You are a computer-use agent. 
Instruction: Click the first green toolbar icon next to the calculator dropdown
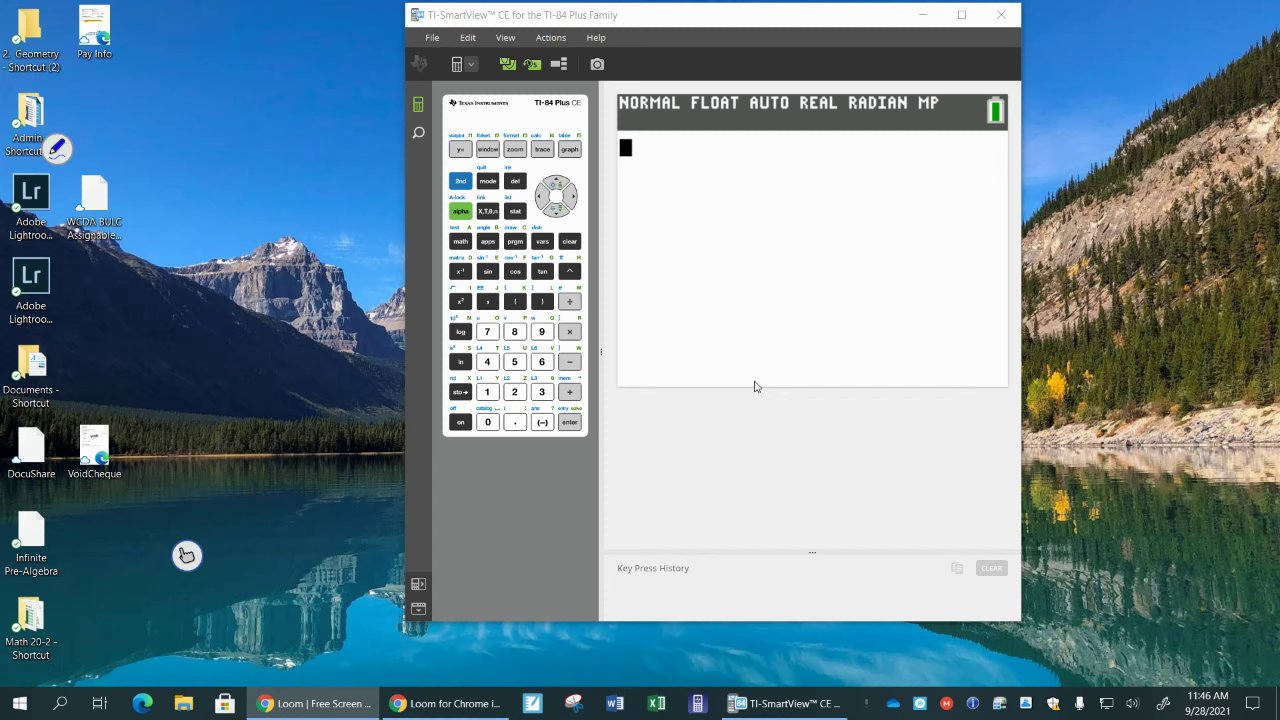point(508,64)
